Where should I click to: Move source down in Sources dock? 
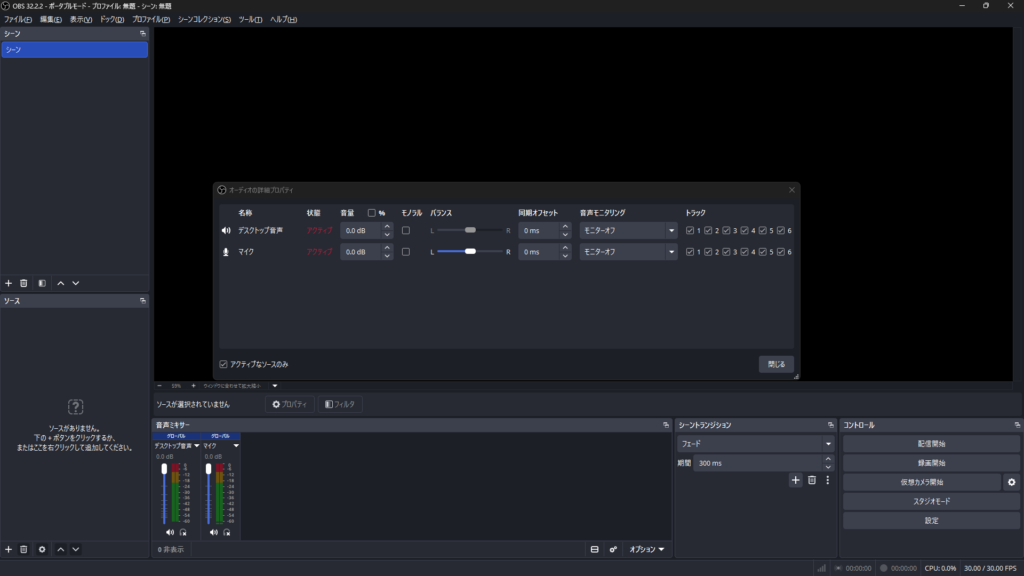tap(76, 549)
